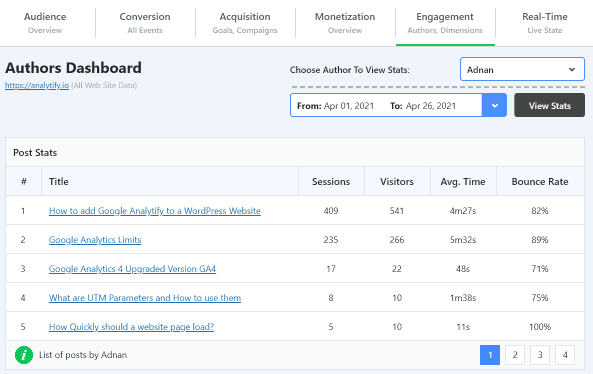Open the Audience Overview tab

(45, 23)
